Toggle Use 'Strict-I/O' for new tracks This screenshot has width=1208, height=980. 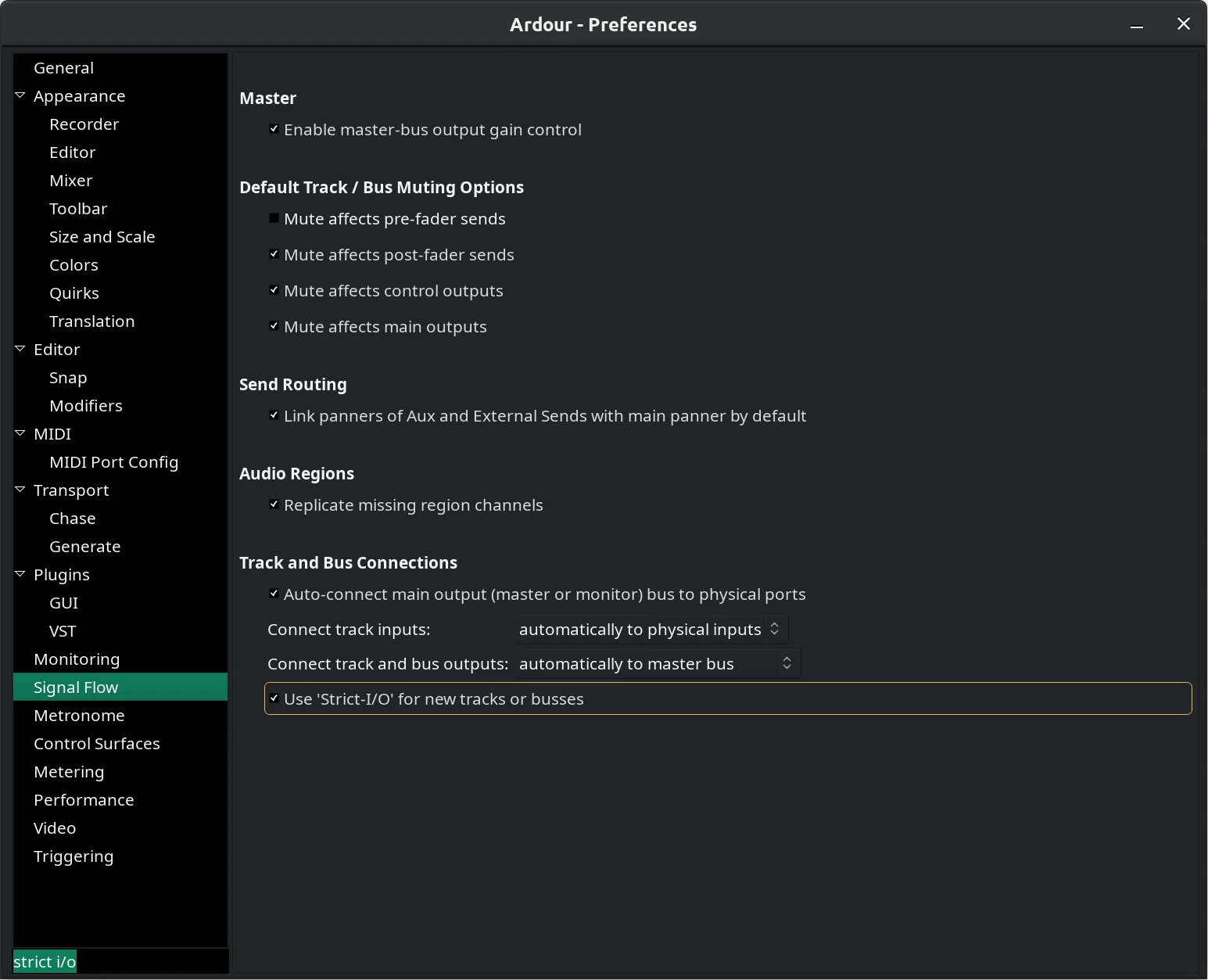[274, 698]
